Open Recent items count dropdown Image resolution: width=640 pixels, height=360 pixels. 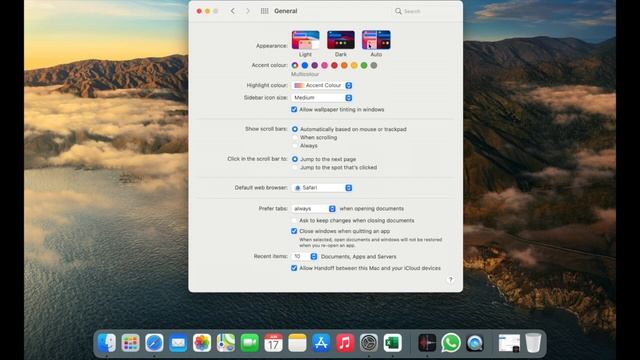pyautogui.click(x=304, y=256)
